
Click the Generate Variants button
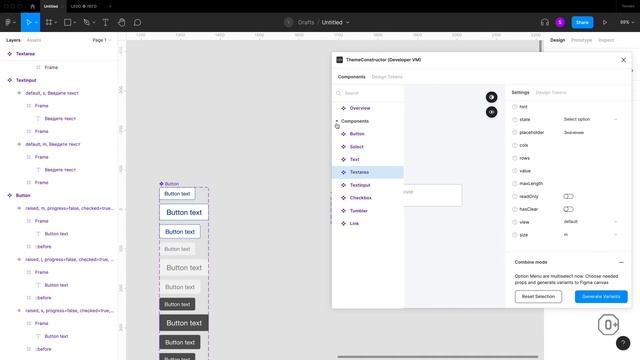point(601,296)
